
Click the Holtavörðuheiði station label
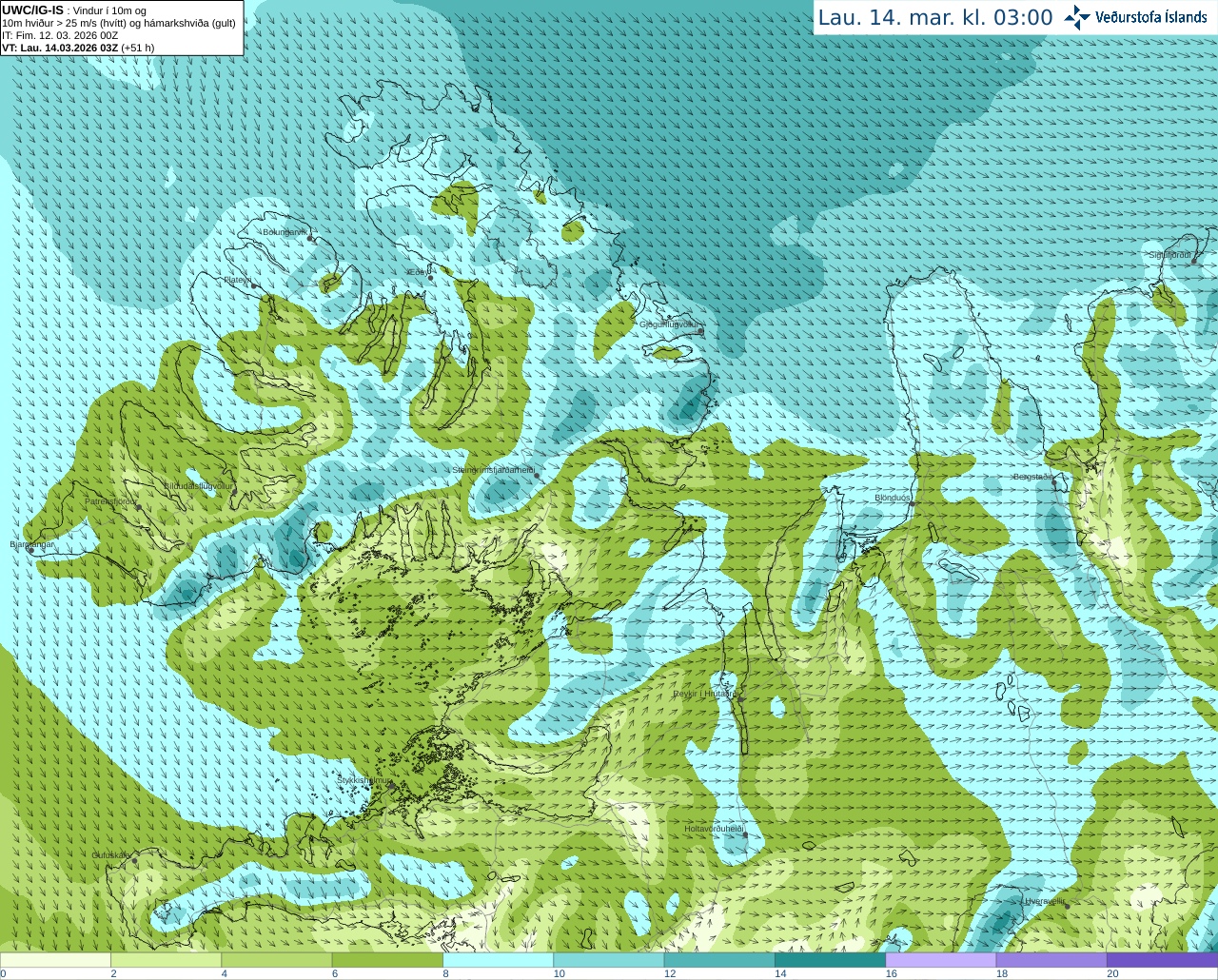pos(714,829)
